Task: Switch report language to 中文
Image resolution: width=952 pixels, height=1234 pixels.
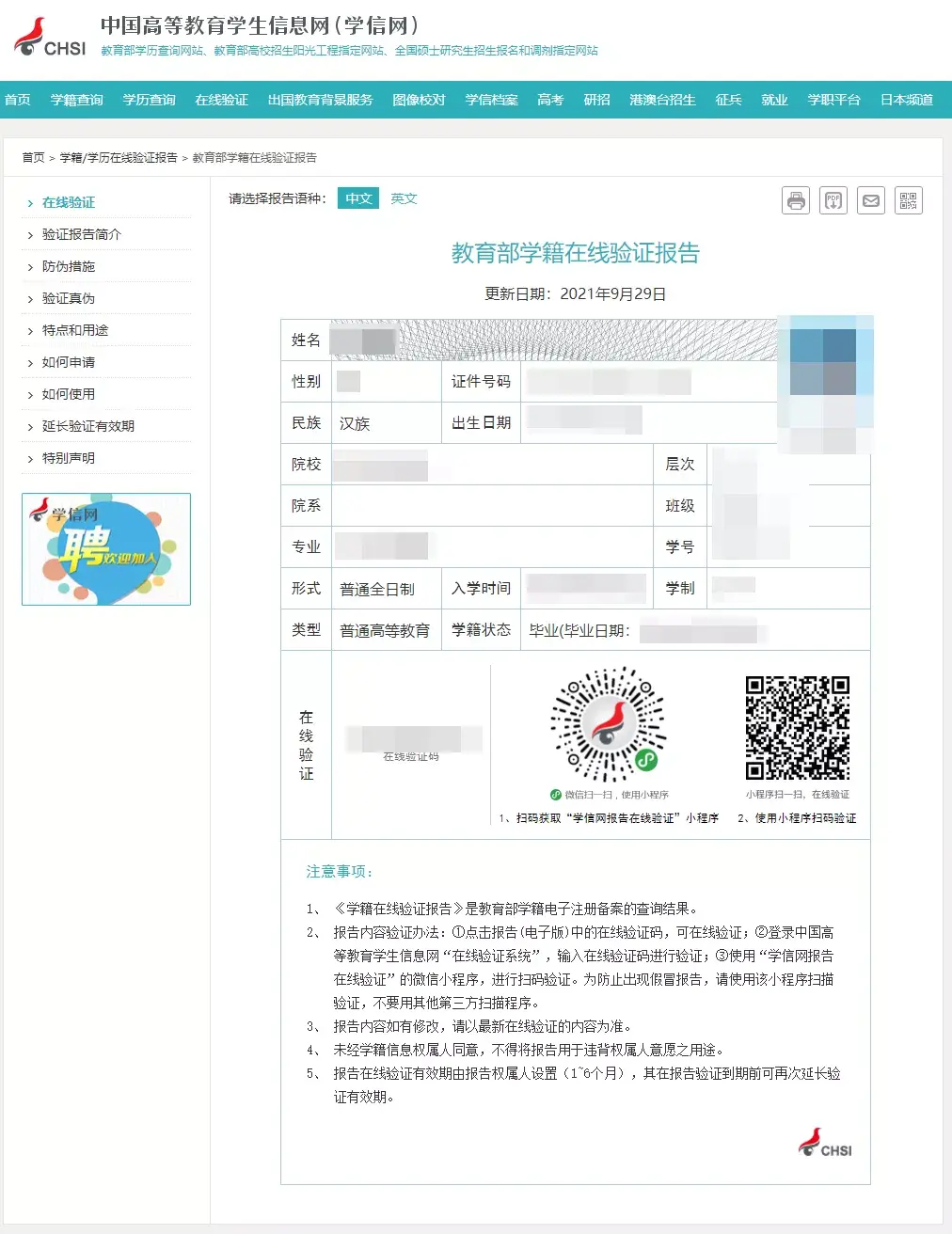Action: click(357, 198)
